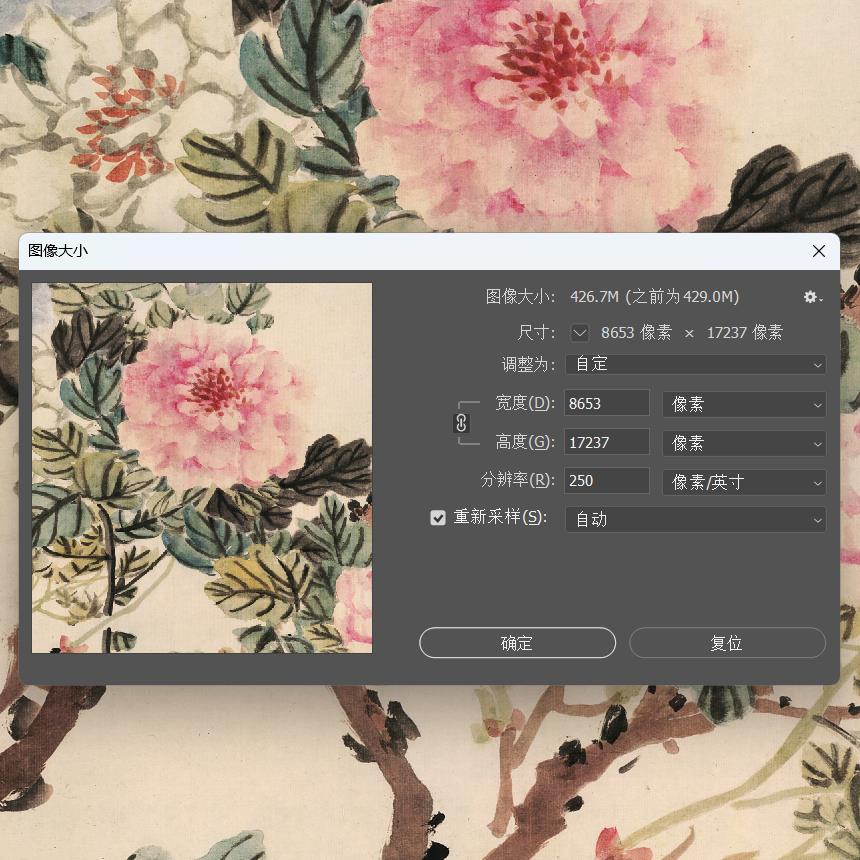
Task: Click the 426.7M image size text
Action: pyautogui.click(x=595, y=297)
